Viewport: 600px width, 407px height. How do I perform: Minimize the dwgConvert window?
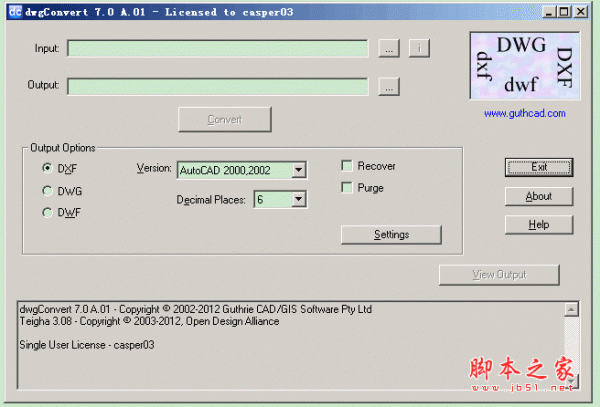coord(549,12)
